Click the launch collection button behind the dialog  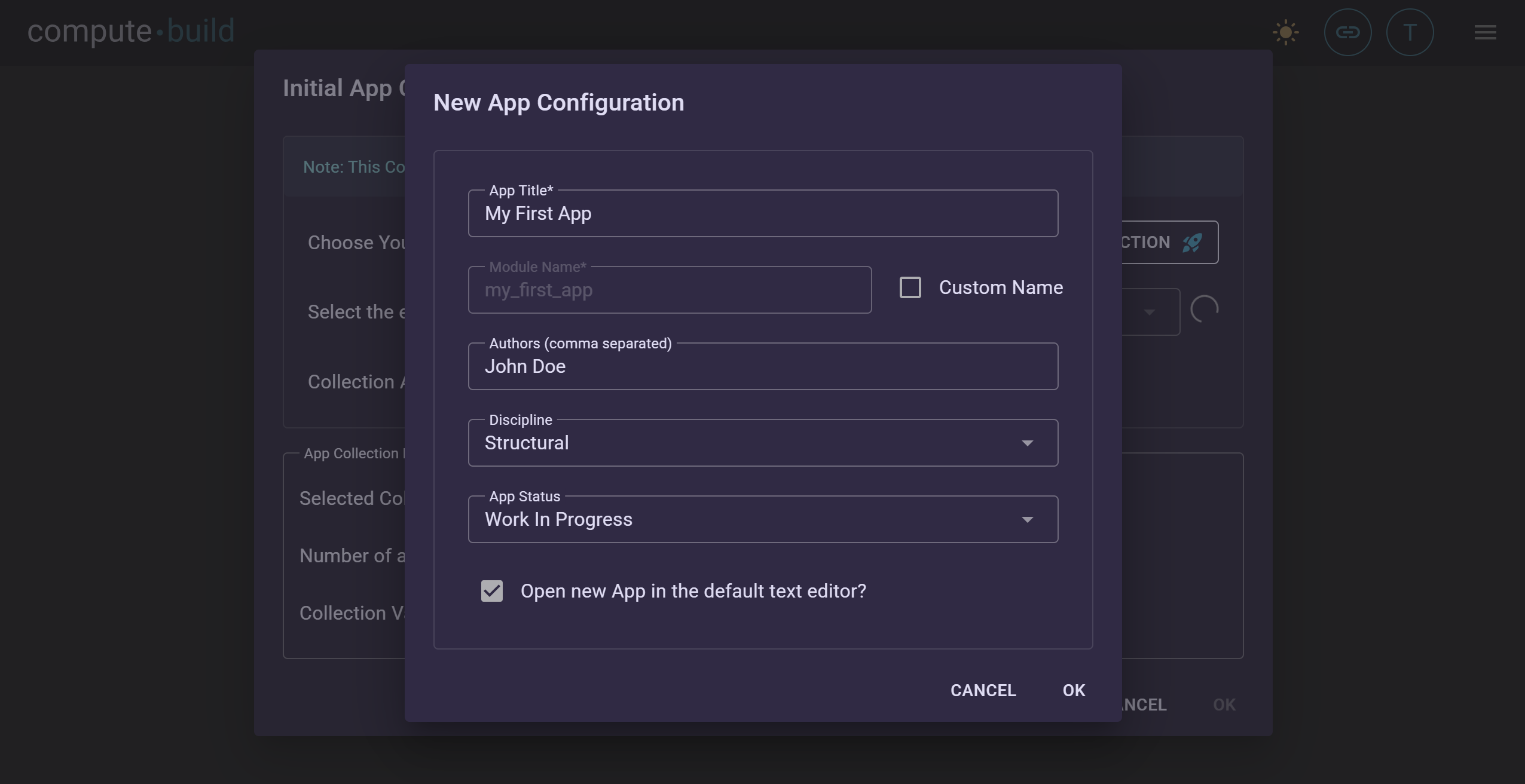click(x=1154, y=242)
